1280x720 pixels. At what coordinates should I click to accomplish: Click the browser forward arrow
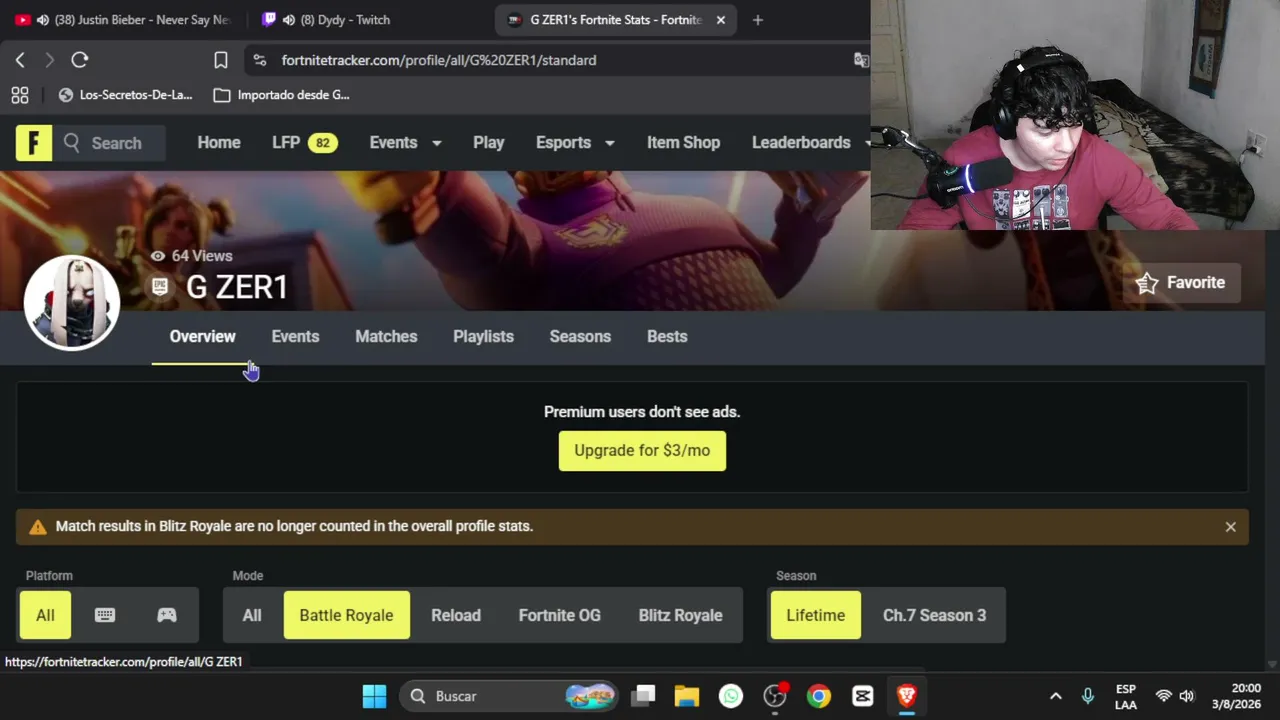pos(49,60)
